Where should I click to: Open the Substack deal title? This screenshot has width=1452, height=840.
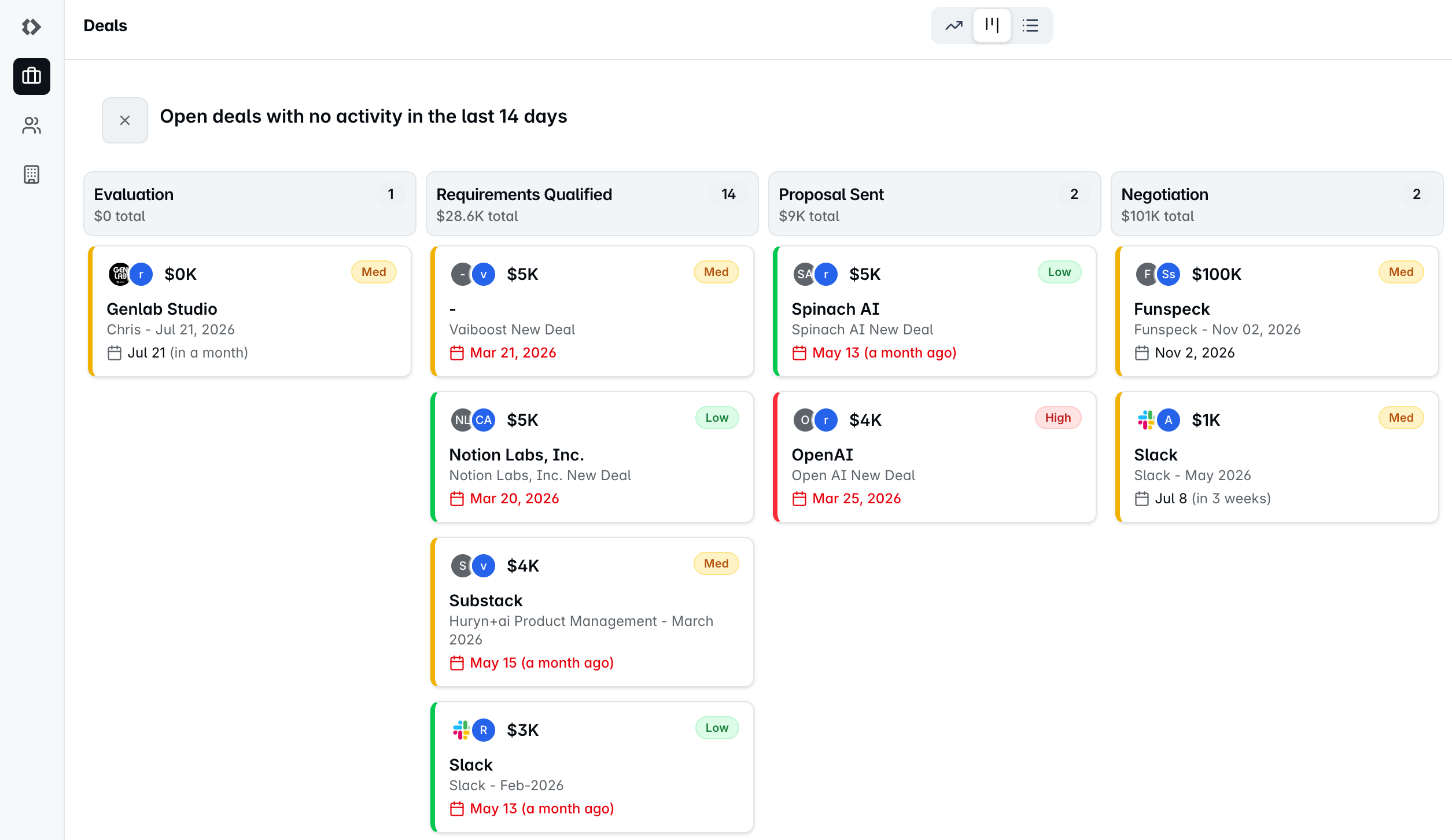point(486,600)
